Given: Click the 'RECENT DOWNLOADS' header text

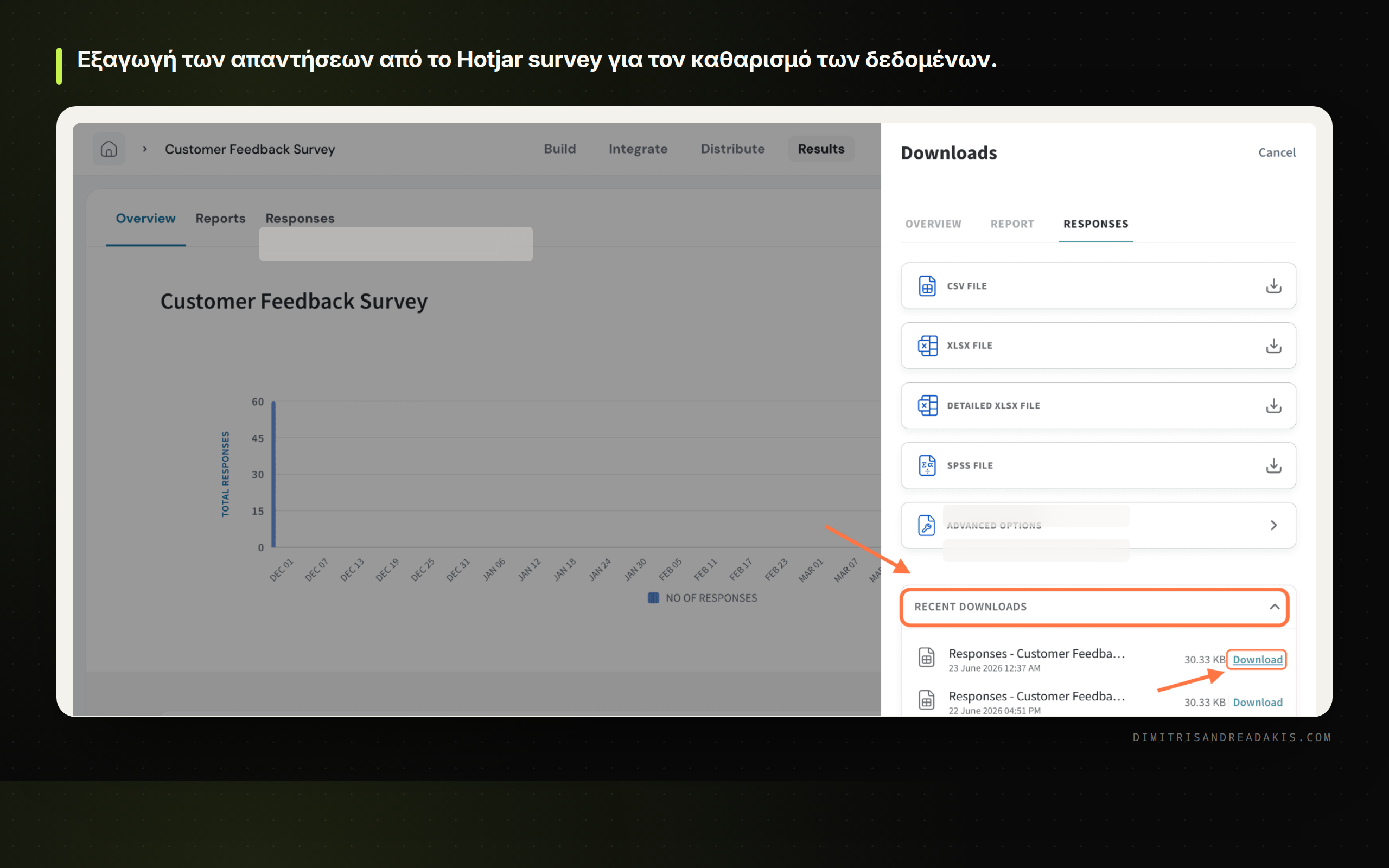Looking at the screenshot, I should 970,607.
